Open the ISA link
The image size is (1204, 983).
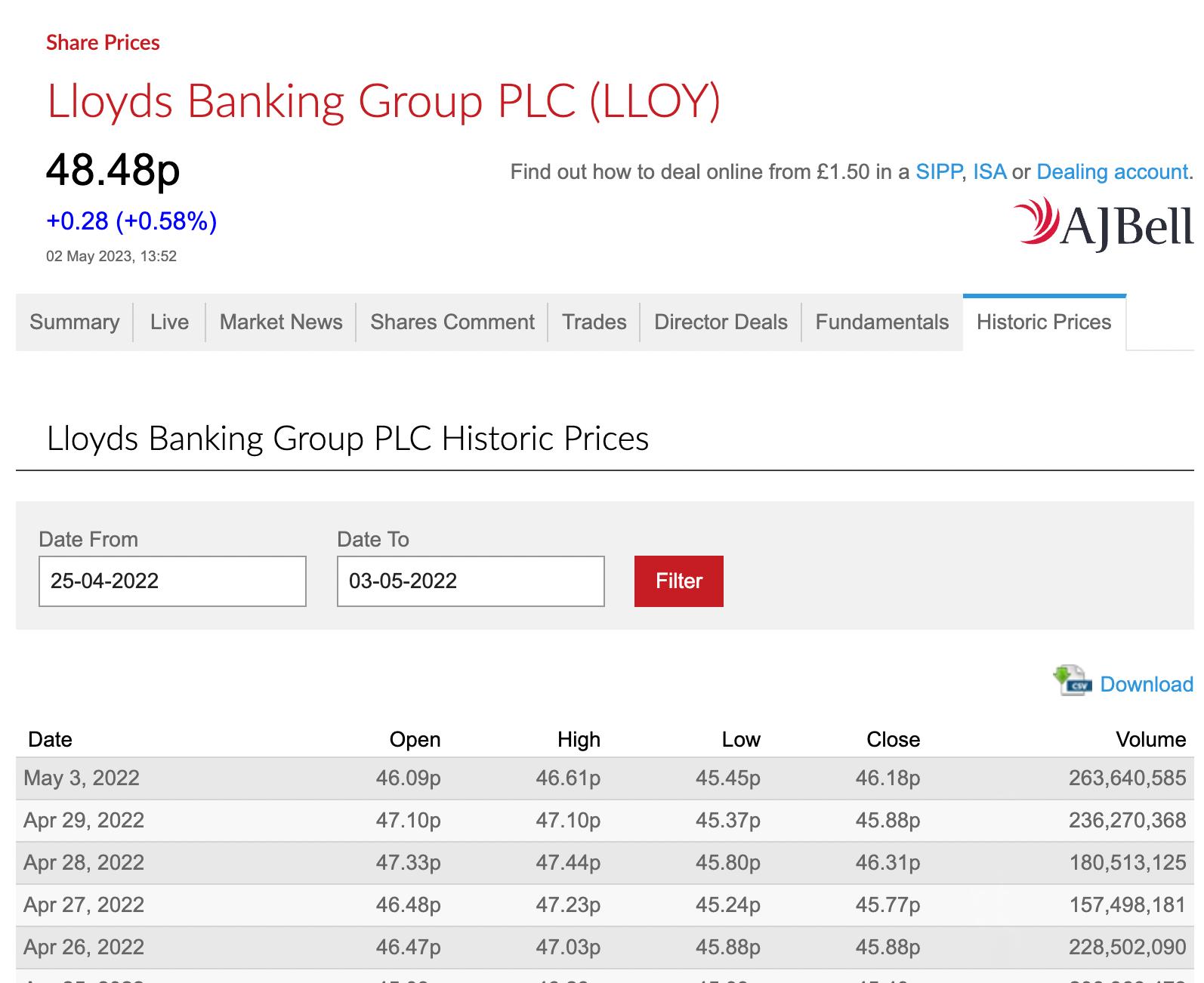pyautogui.click(x=989, y=172)
